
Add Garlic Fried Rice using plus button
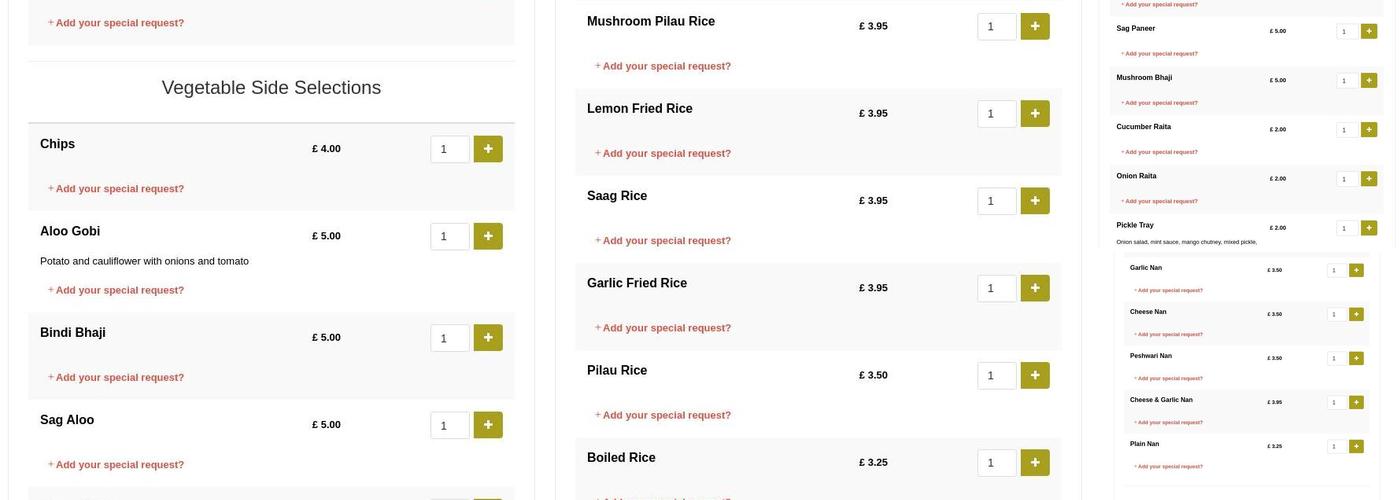[1035, 288]
